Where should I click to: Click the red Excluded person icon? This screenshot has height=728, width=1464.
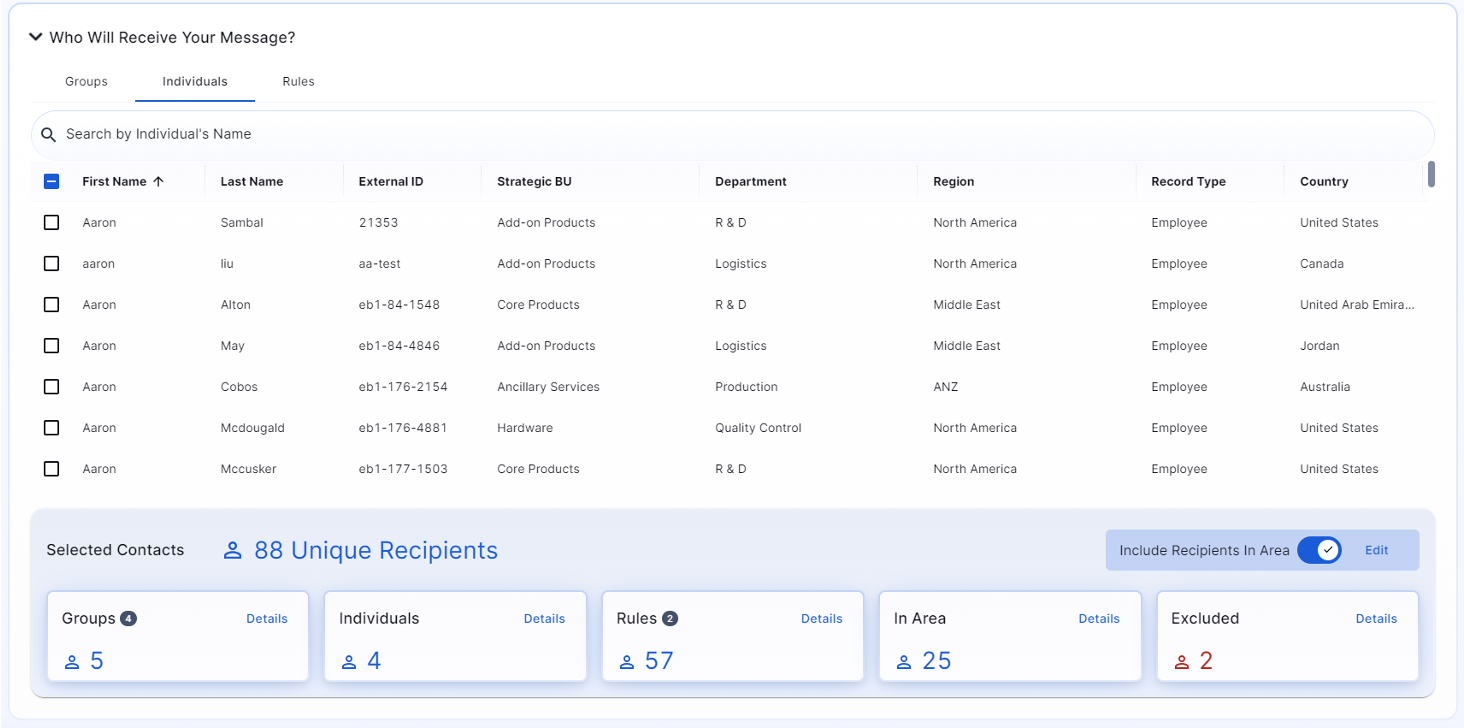pos(1181,662)
